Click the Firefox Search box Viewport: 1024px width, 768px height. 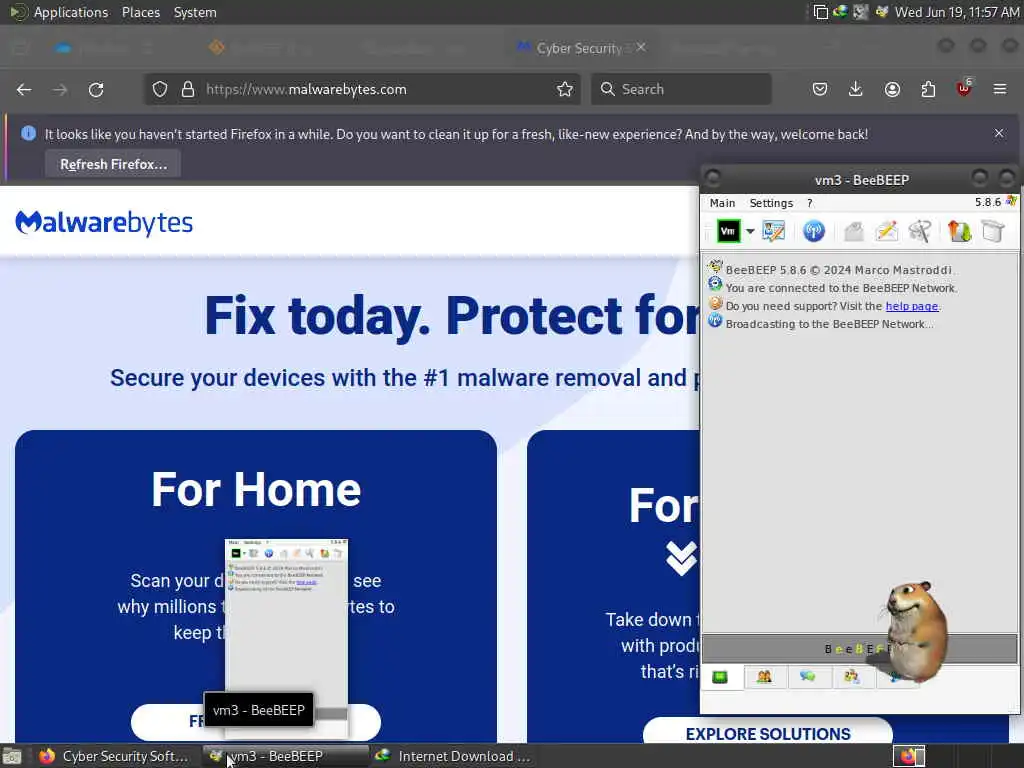681,89
